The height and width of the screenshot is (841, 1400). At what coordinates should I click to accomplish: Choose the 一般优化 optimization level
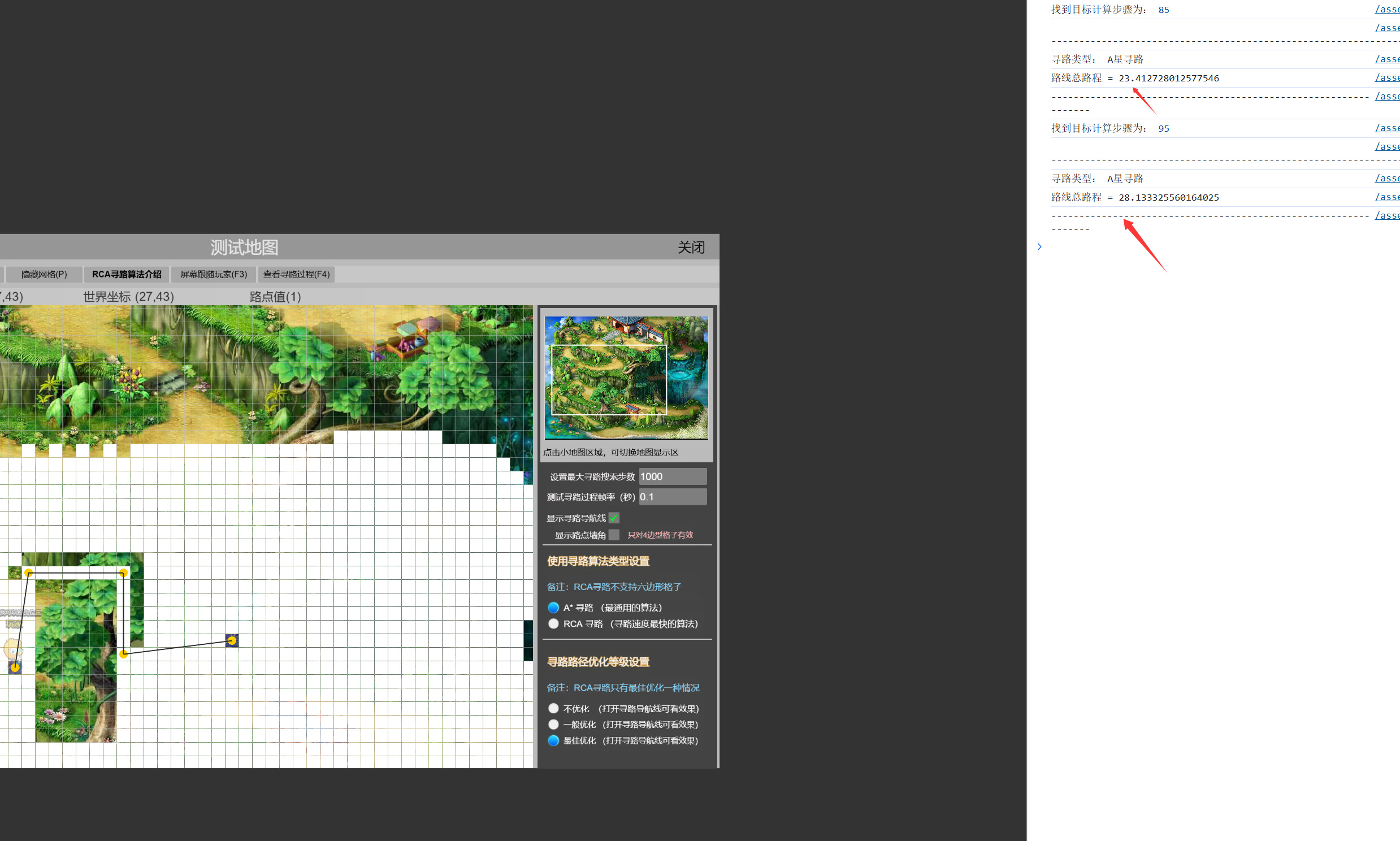click(x=553, y=724)
